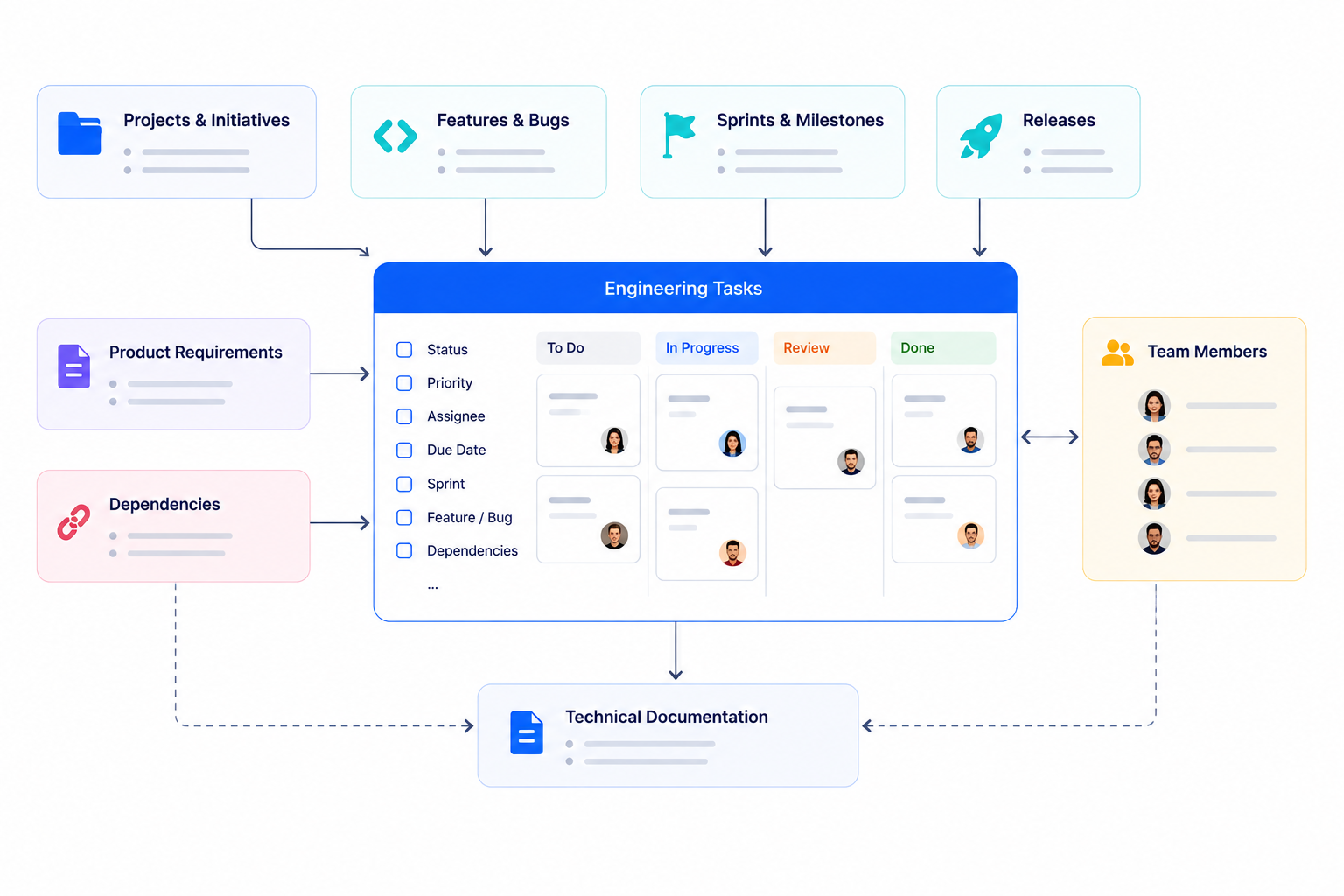The width and height of the screenshot is (1344, 896).
Task: Click the avatar on the first In Progress card
Action: [732, 444]
